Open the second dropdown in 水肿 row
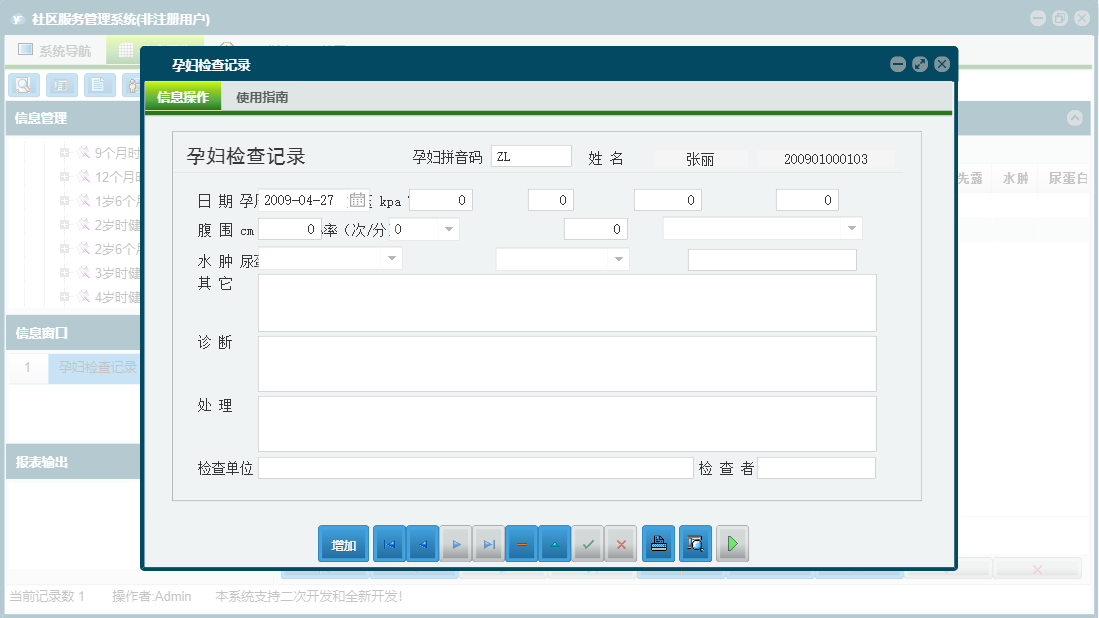The height and width of the screenshot is (618, 1099). (618, 259)
